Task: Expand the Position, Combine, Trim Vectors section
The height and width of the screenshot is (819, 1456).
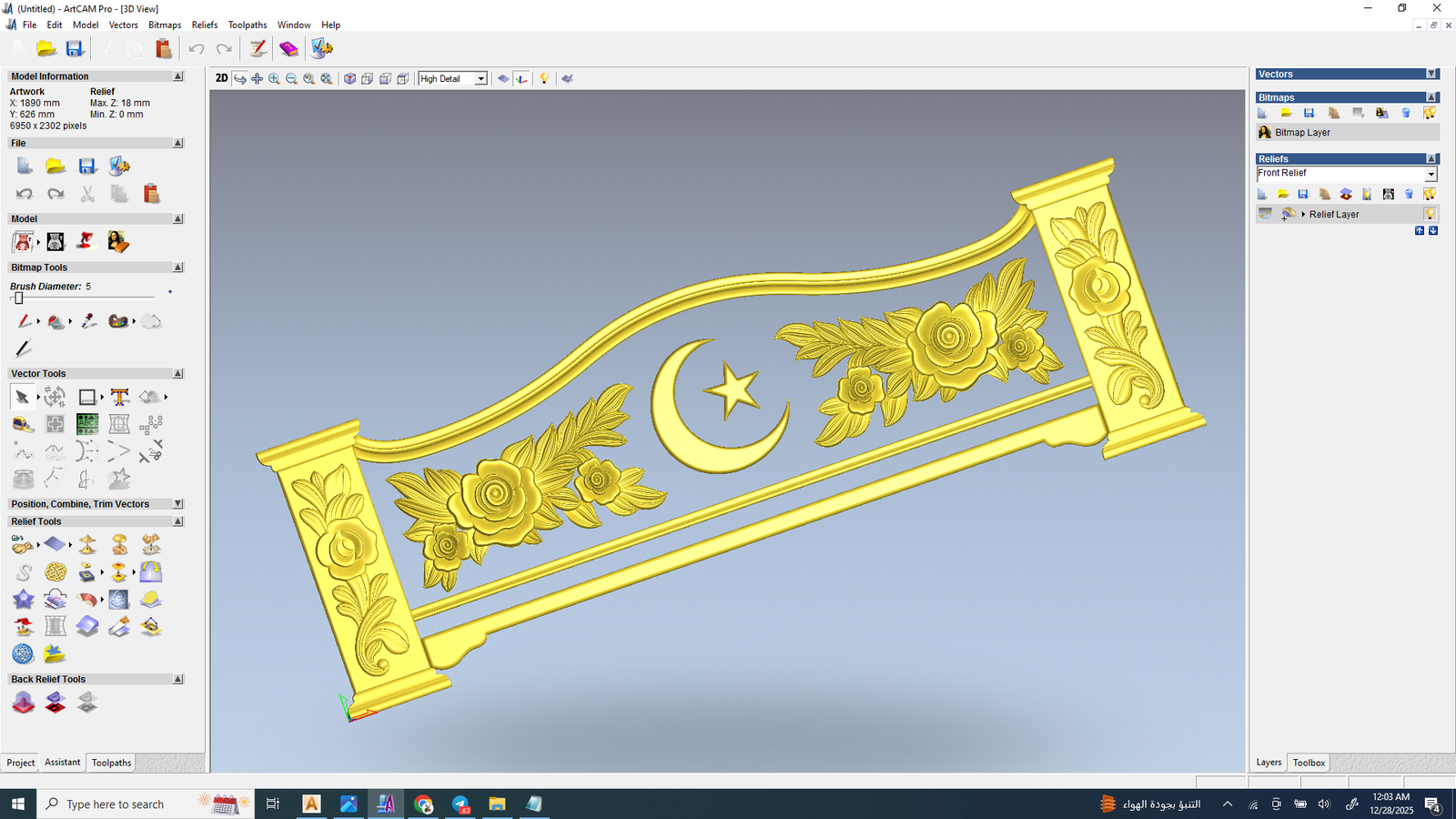Action: tap(178, 503)
